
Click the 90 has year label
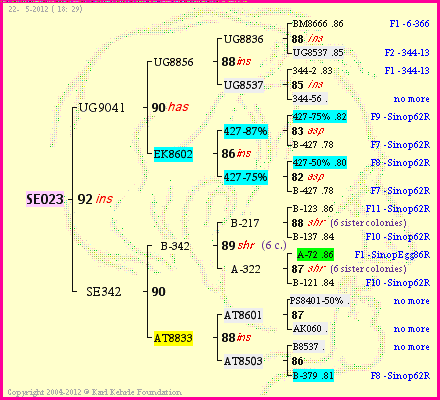[x=170, y=107]
